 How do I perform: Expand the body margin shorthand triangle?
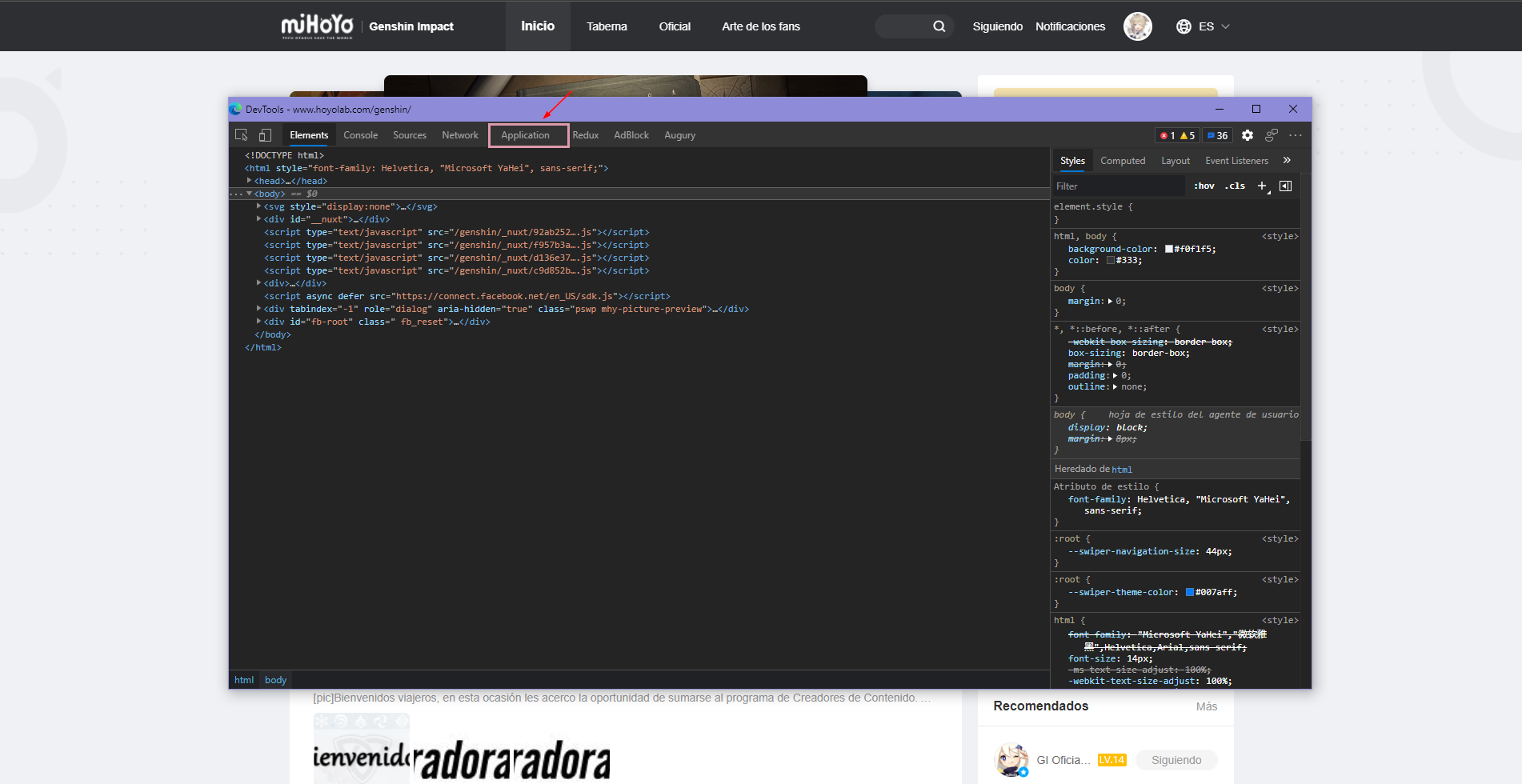click(x=1110, y=302)
